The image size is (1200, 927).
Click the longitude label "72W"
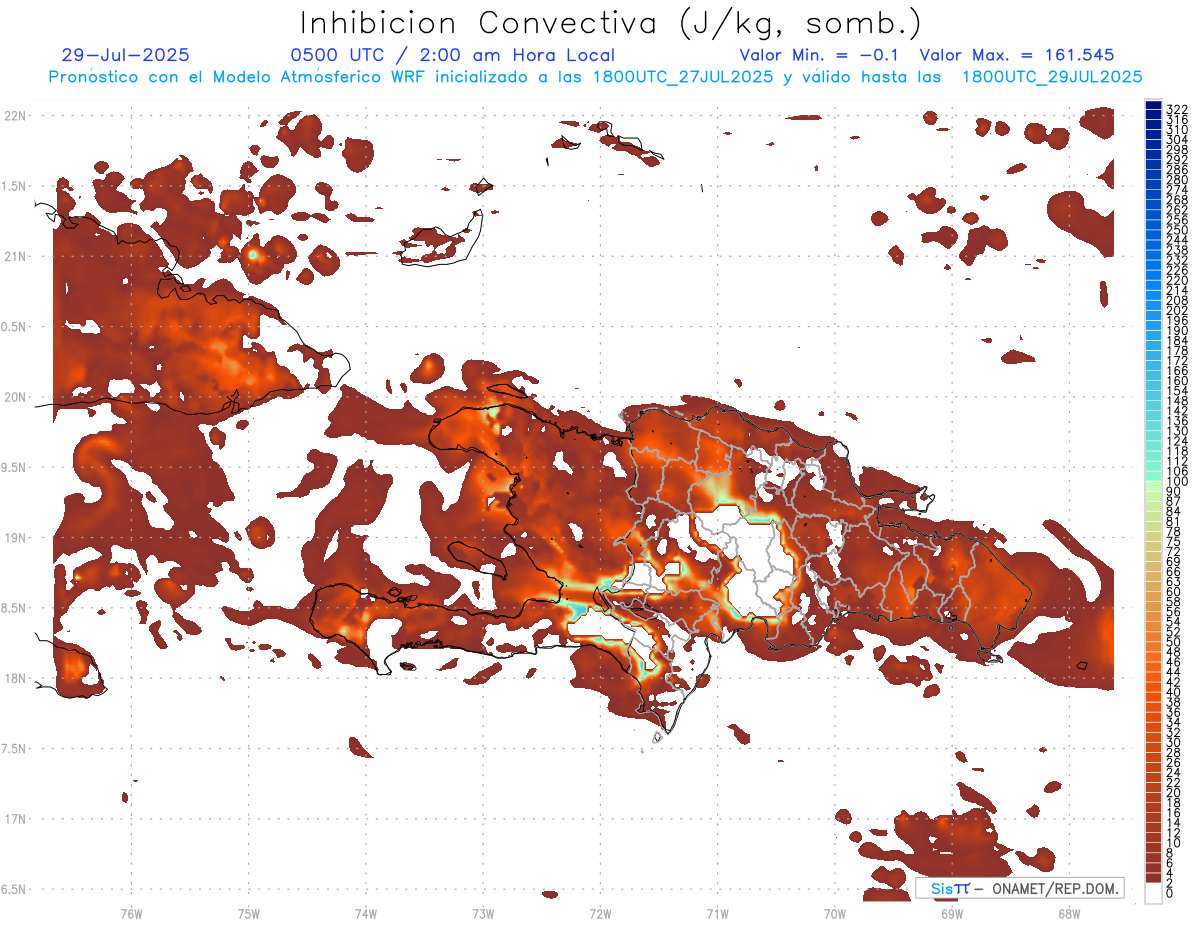pyautogui.click(x=600, y=913)
